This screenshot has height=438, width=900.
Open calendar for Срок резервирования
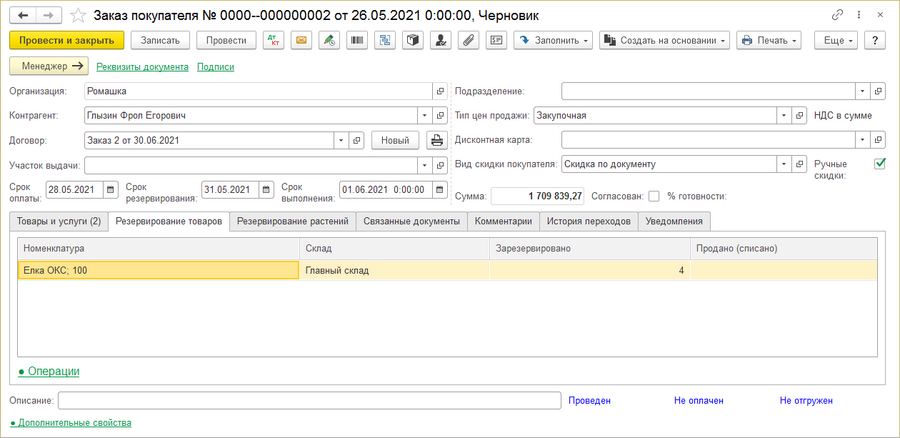(x=266, y=189)
